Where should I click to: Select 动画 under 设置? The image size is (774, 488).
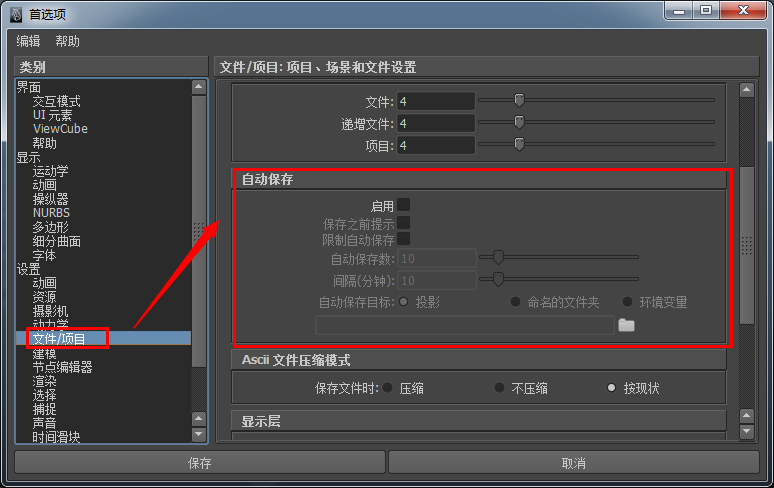[44, 283]
